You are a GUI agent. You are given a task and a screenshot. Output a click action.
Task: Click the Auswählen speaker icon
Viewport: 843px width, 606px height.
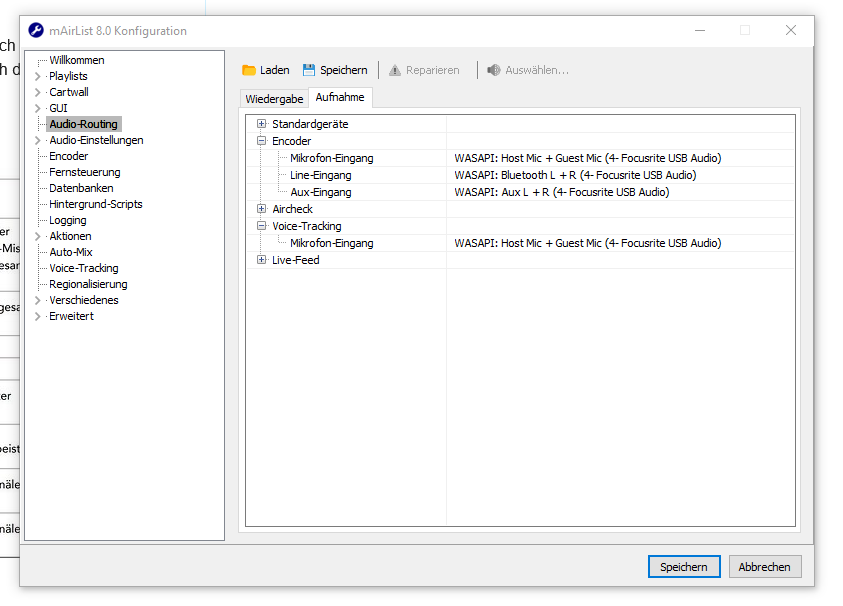tap(494, 70)
